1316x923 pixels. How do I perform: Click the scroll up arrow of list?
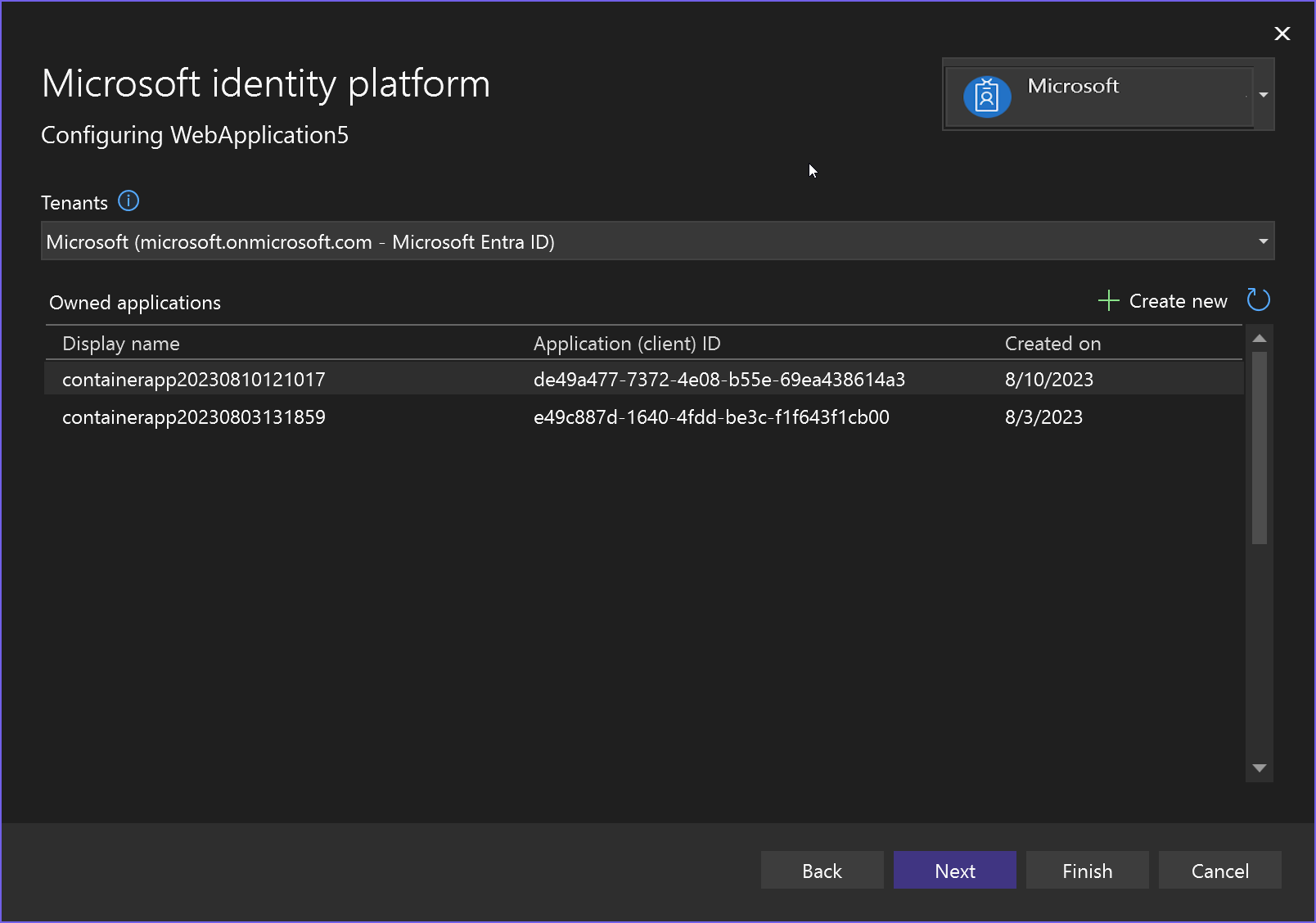coord(1260,338)
